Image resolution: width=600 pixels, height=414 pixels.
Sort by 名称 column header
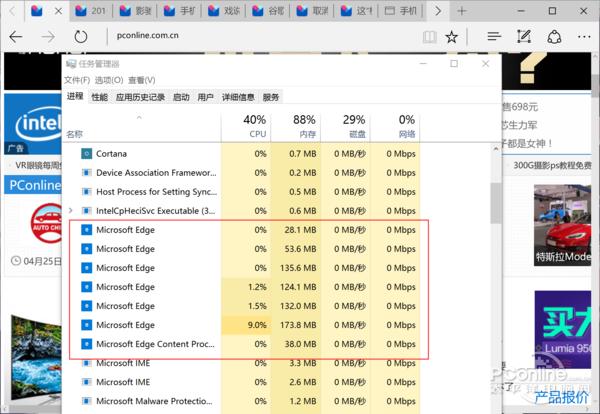click(x=142, y=127)
